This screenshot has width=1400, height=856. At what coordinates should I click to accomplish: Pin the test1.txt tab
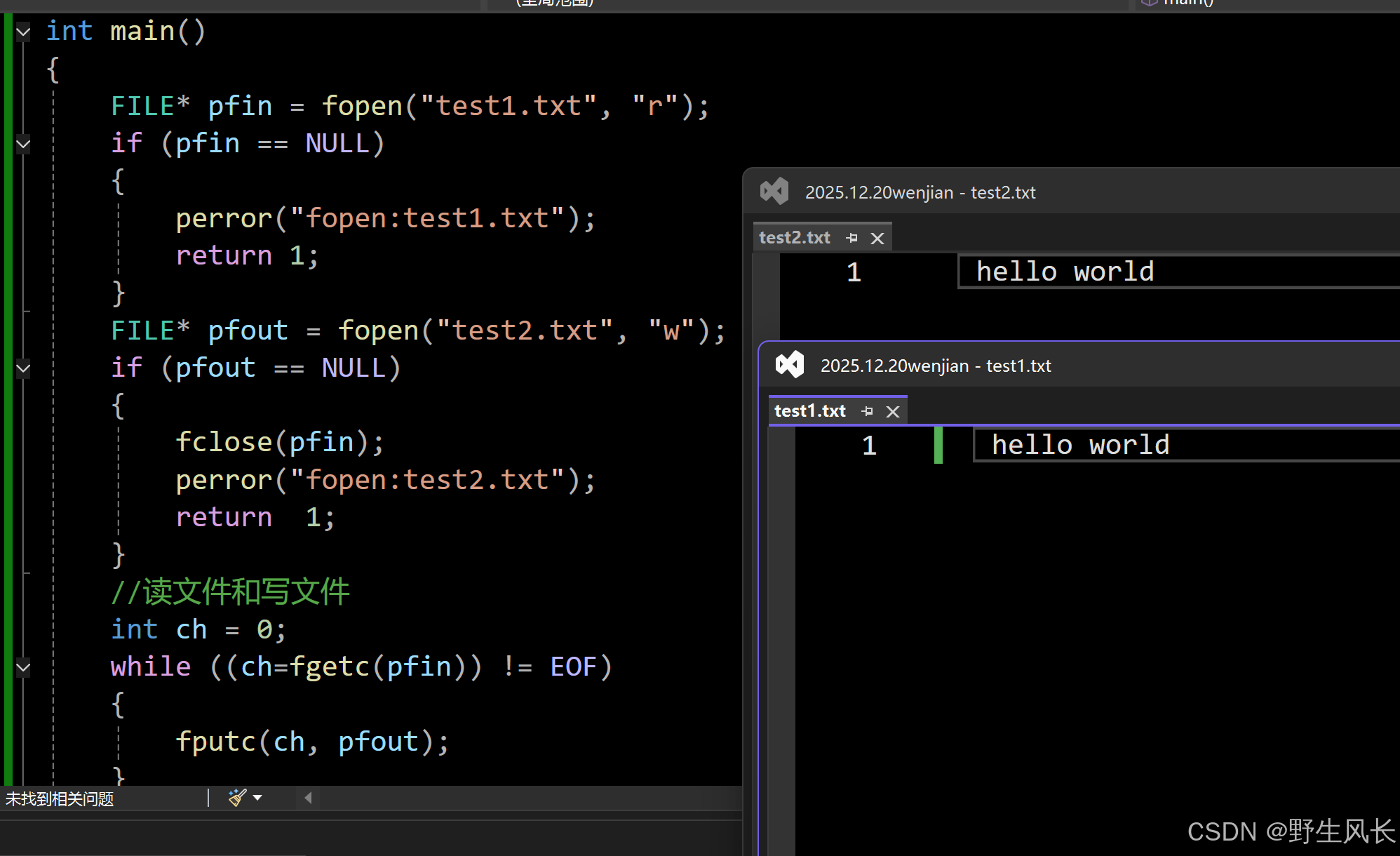point(868,411)
